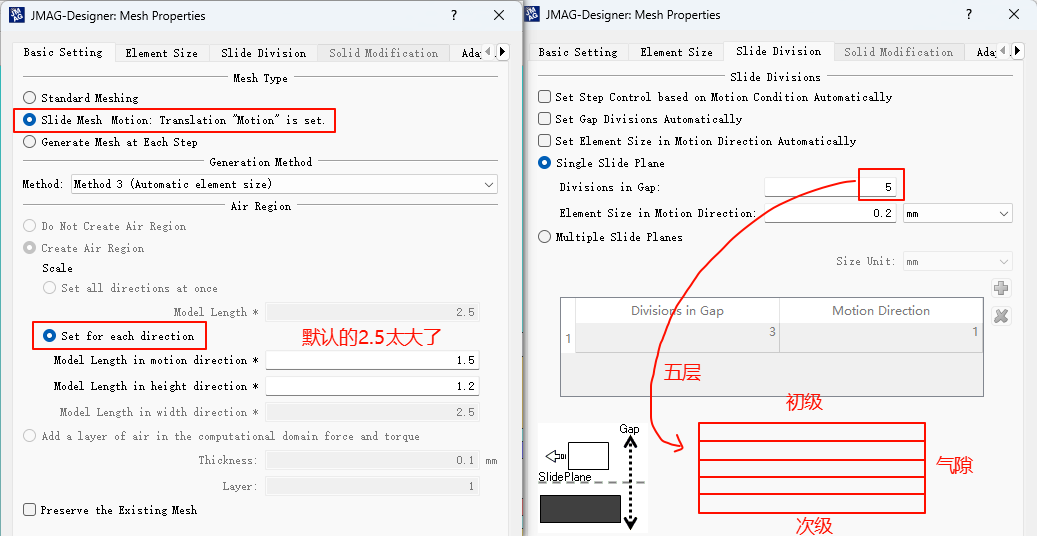This screenshot has height=536, width=1037.
Task: Click the plus icon to add a slide plane row
Action: [x=1001, y=288]
